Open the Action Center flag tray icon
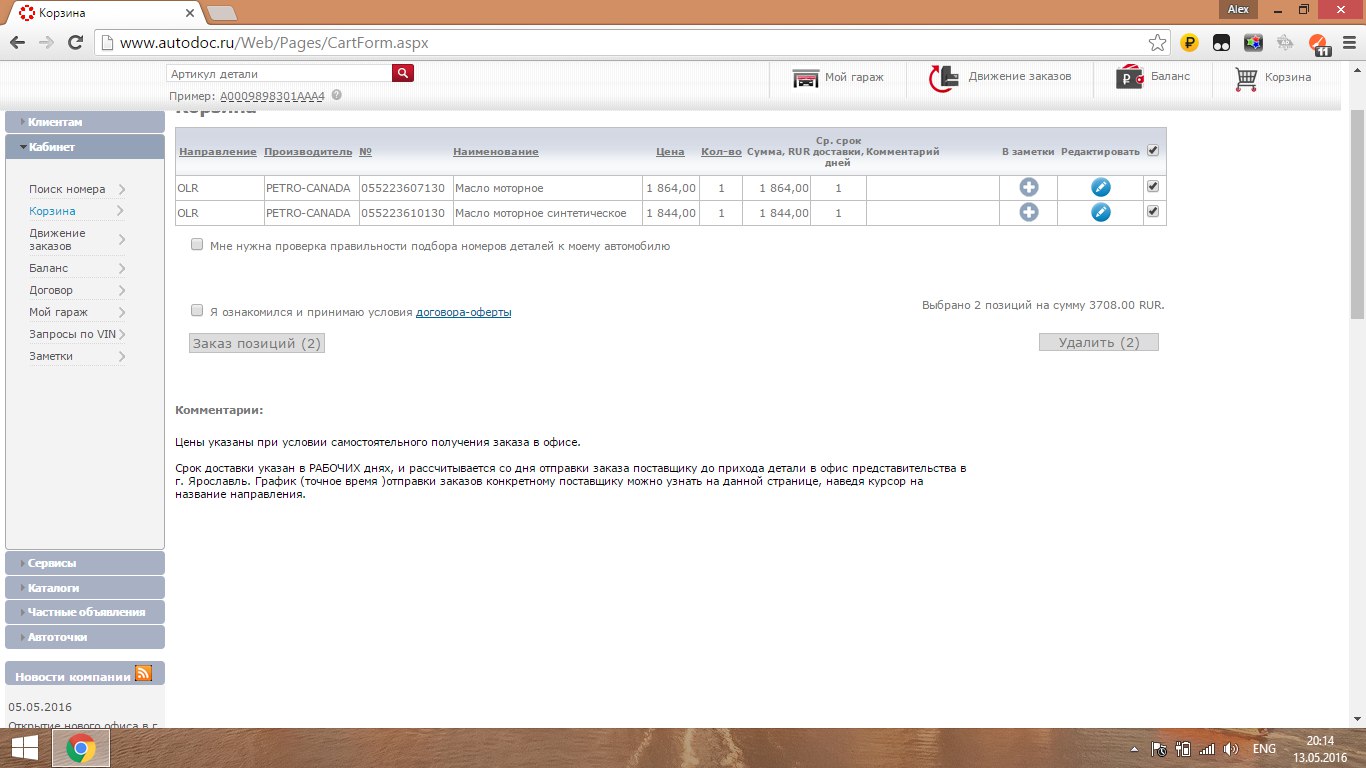This screenshot has height=768, width=1366. pos(1159,749)
